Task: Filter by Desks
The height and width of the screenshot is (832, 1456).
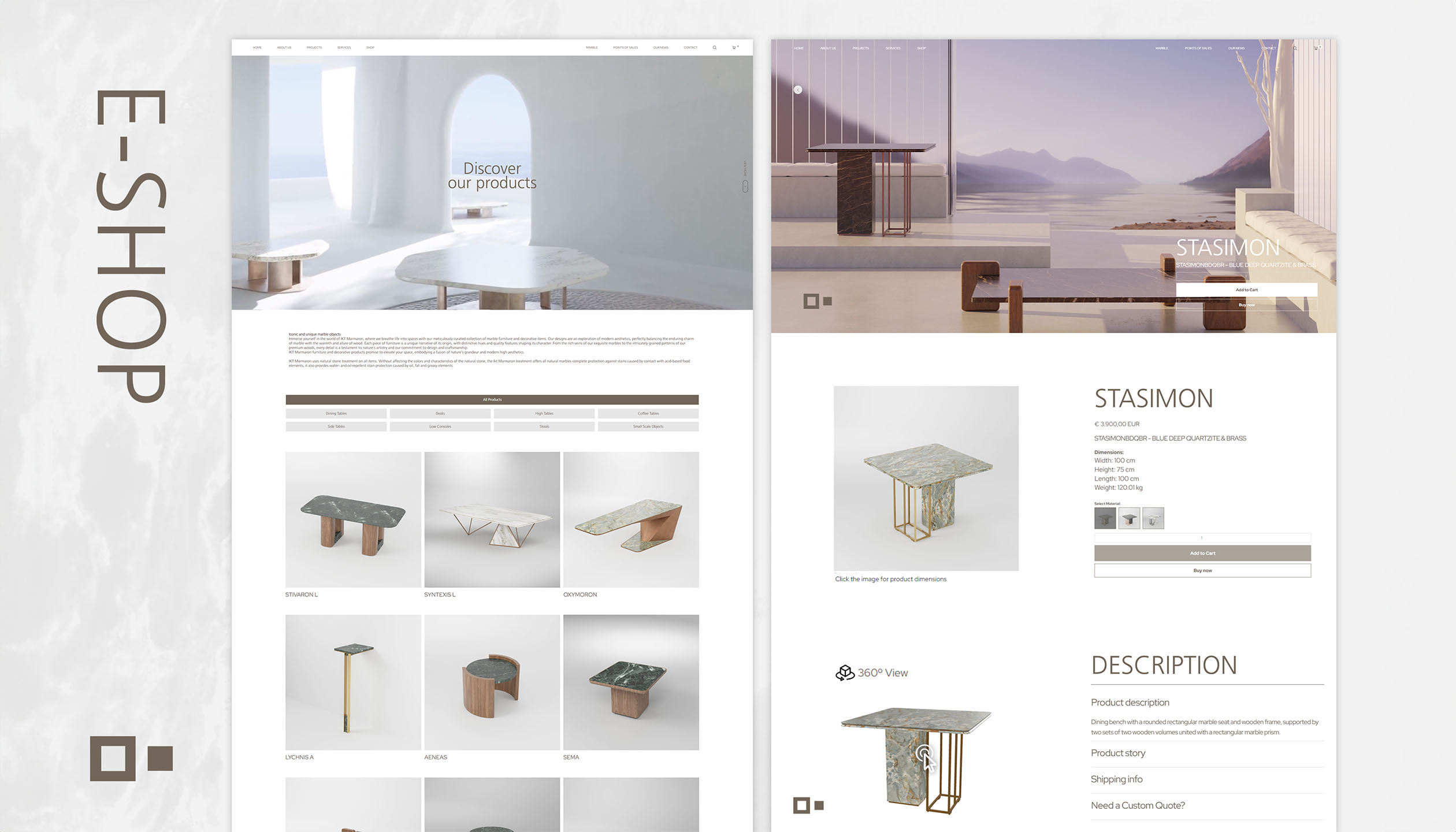Action: click(440, 414)
